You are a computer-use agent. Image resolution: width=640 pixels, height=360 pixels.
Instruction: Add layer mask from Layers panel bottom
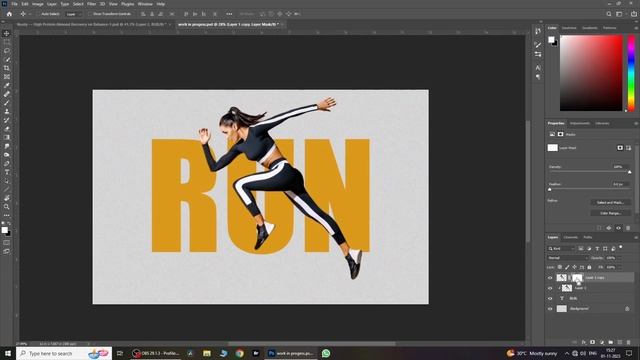click(x=593, y=342)
